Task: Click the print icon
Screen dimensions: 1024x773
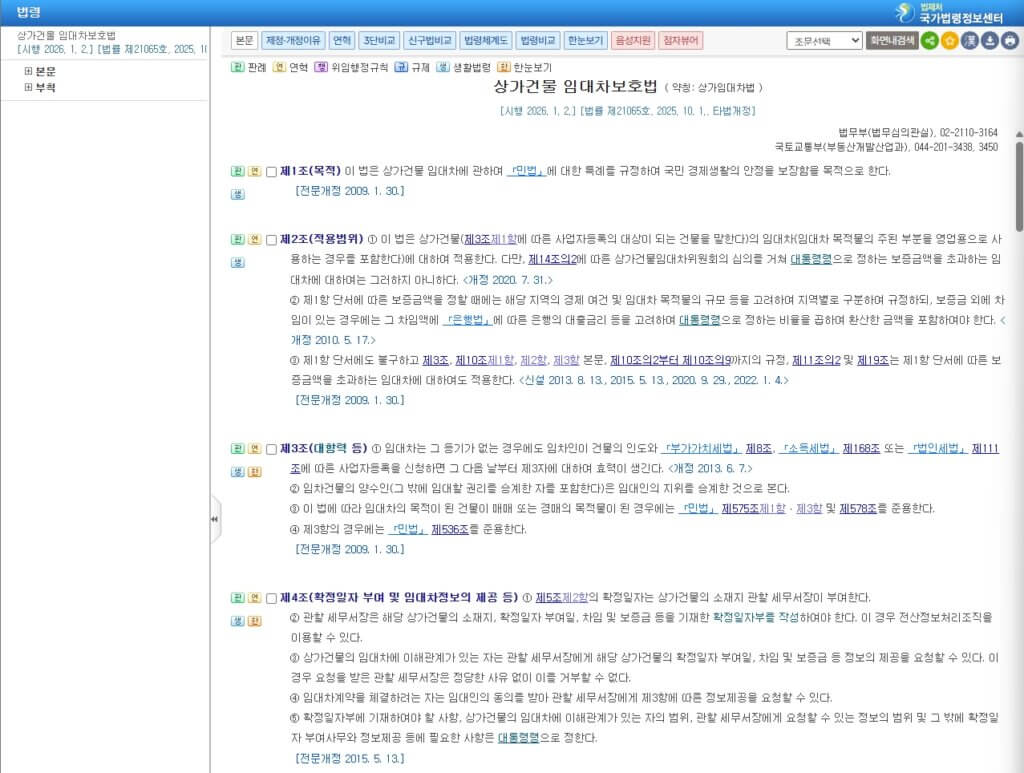Action: coord(1010,41)
